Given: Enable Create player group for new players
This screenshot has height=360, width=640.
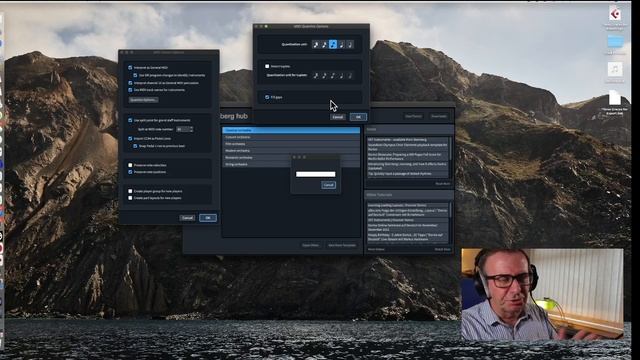Looking at the screenshot, I should (x=130, y=191).
